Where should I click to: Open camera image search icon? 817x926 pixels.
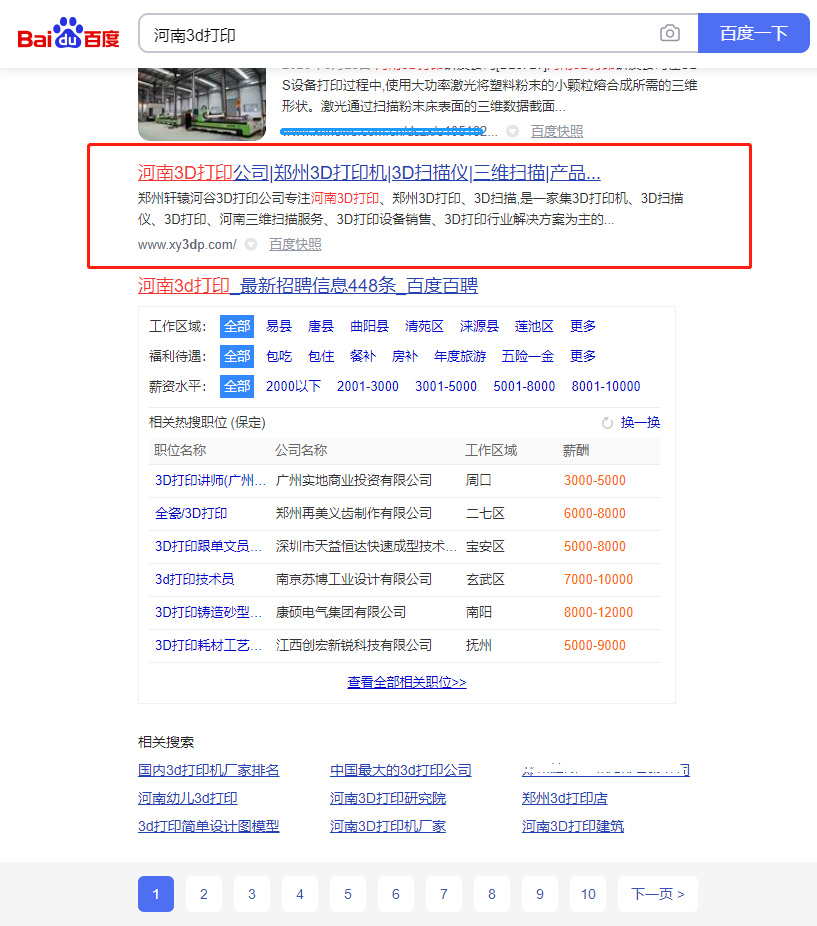tap(669, 33)
